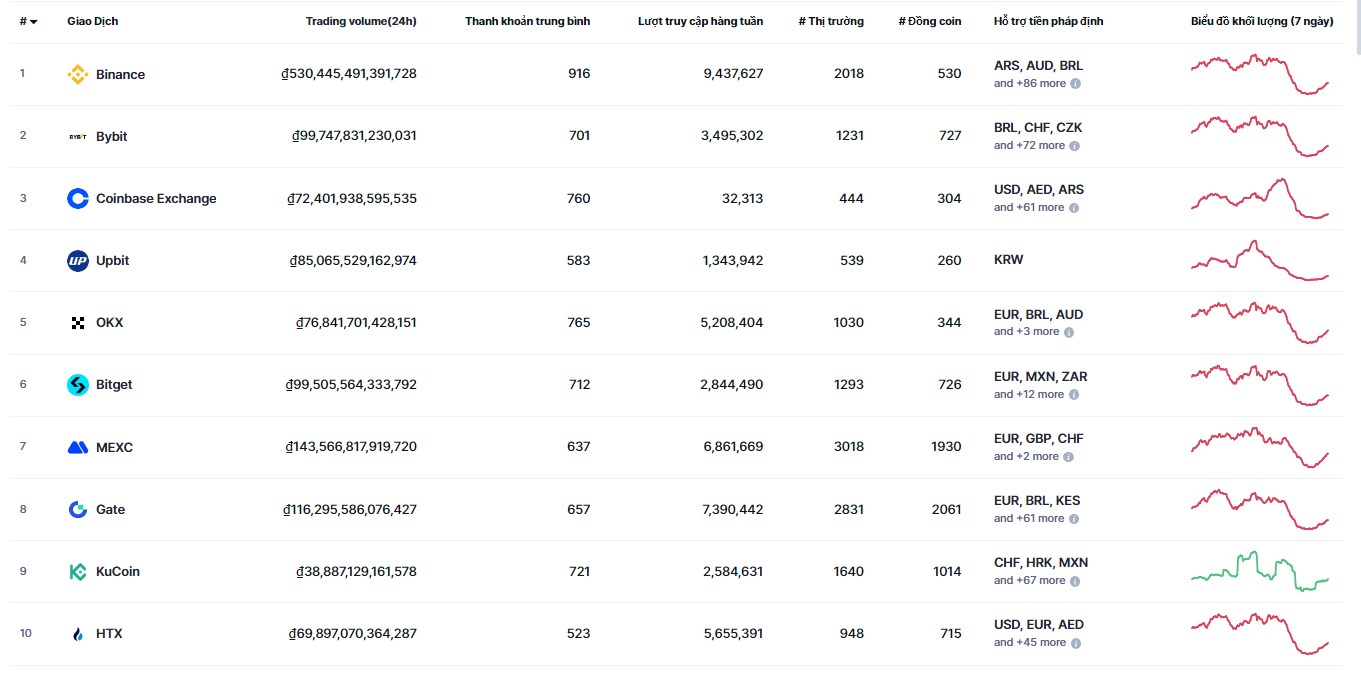This screenshot has height=673, width=1361.
Task: Click the Binance exchange logo
Action: pyautogui.click(x=78, y=74)
